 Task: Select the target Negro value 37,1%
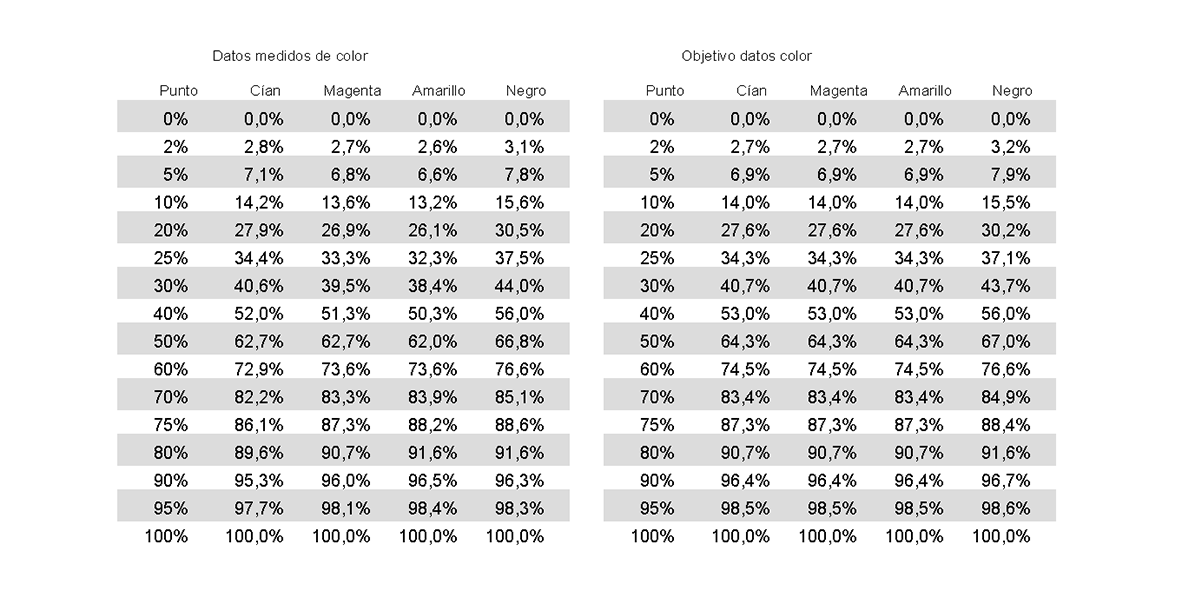coord(1006,258)
